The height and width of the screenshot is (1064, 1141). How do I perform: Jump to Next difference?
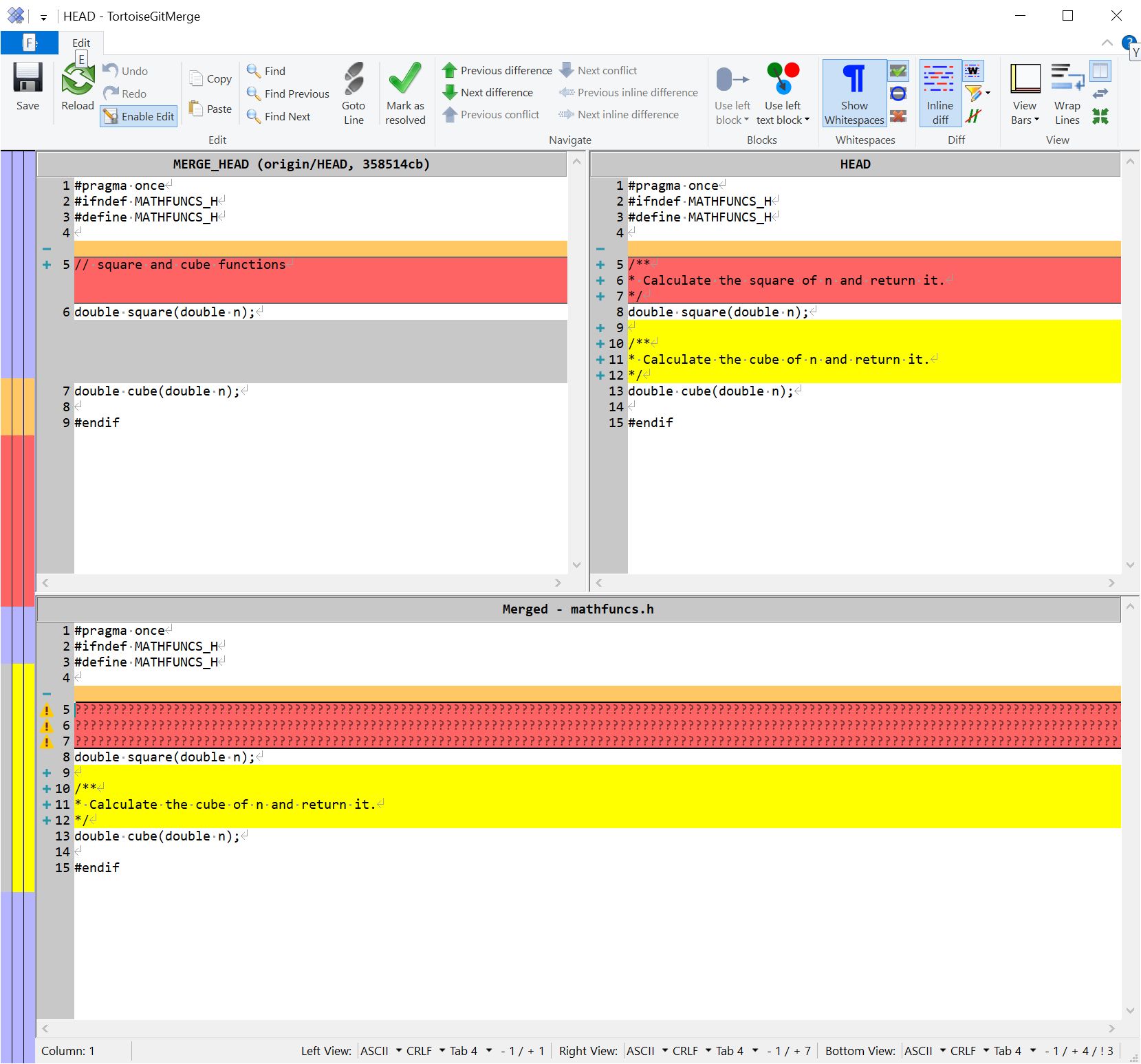point(488,92)
